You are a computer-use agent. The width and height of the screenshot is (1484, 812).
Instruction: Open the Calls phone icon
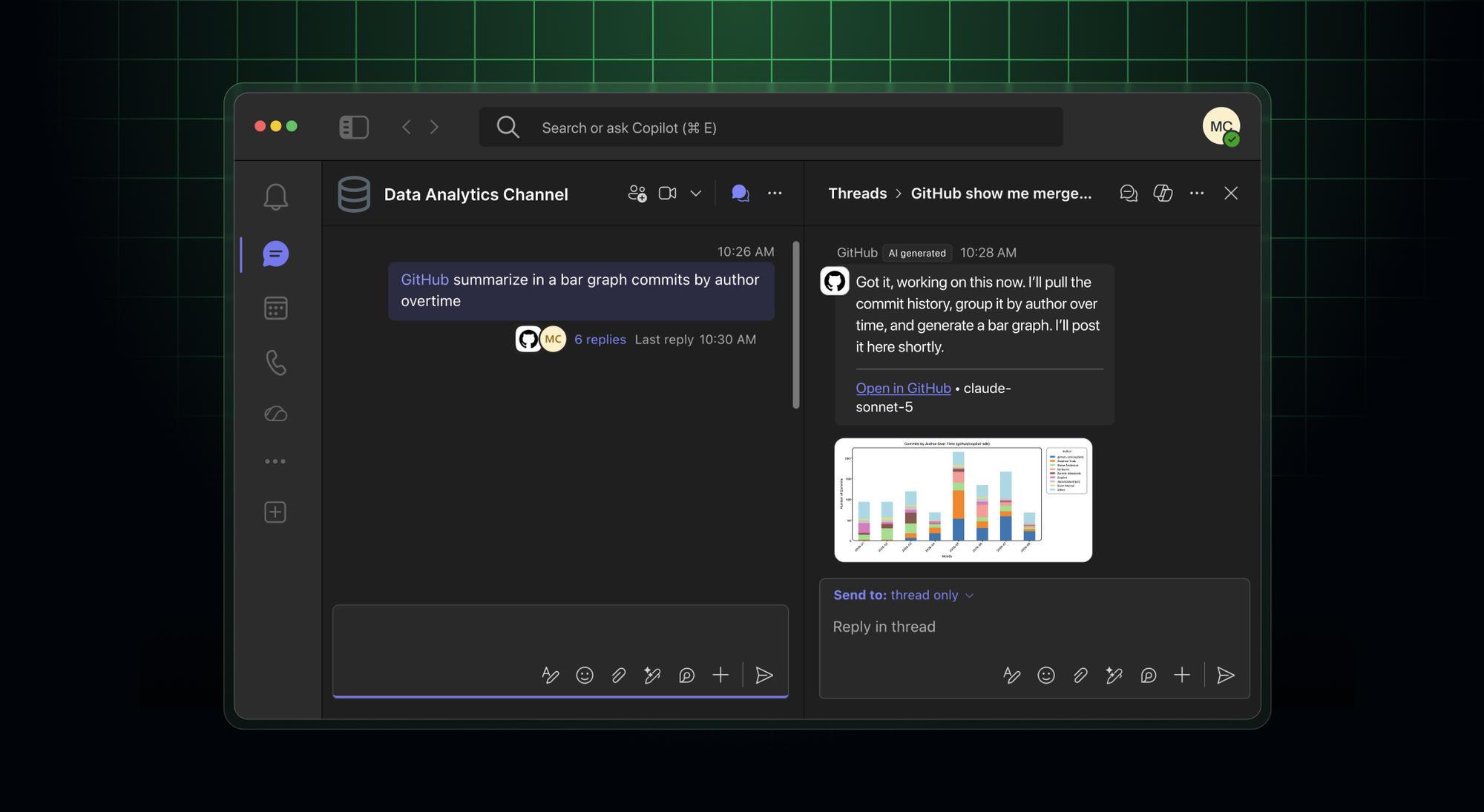click(275, 363)
